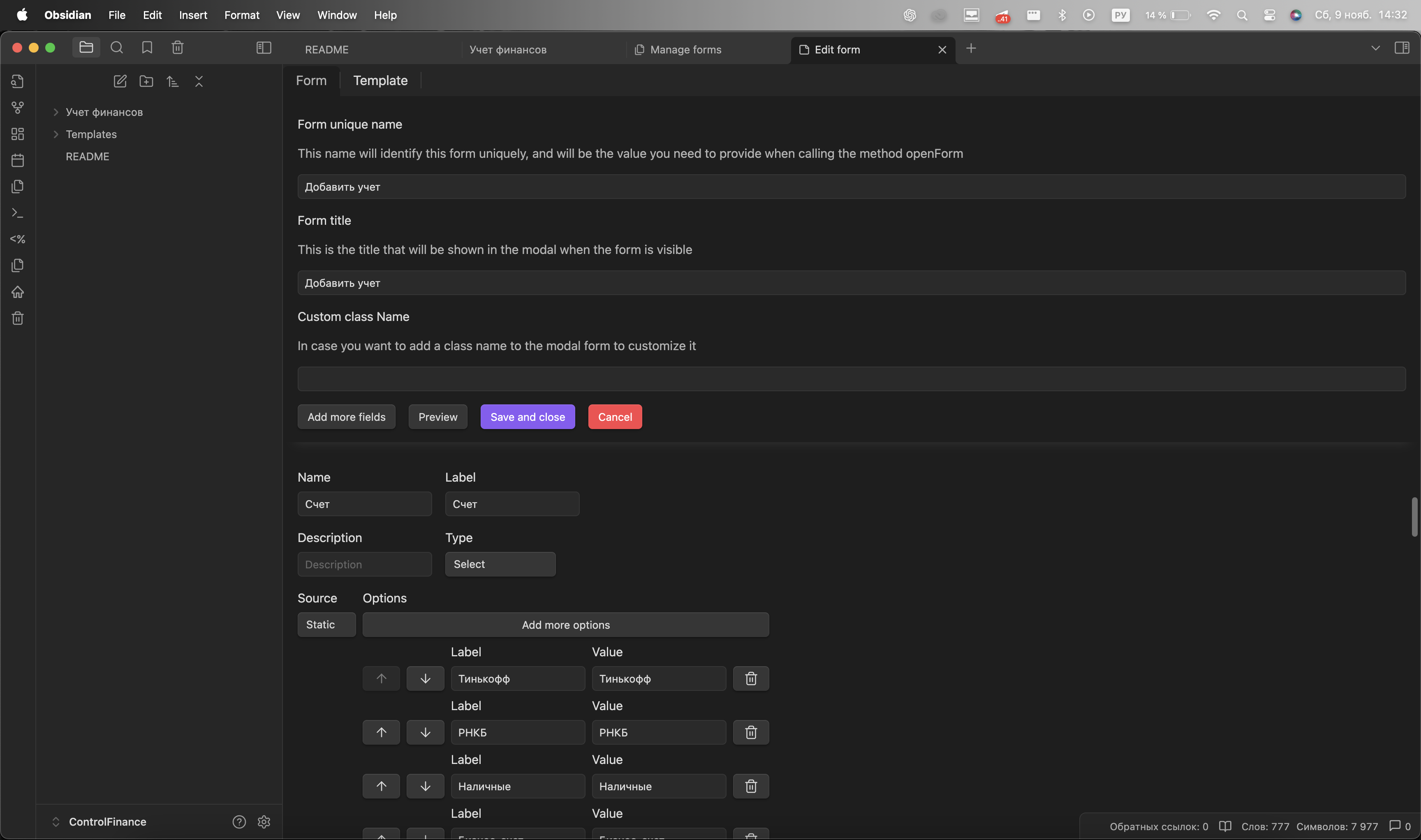Viewport: 1421px width, 840px height.
Task: Toggle reading view in status bar
Action: pos(1225,826)
